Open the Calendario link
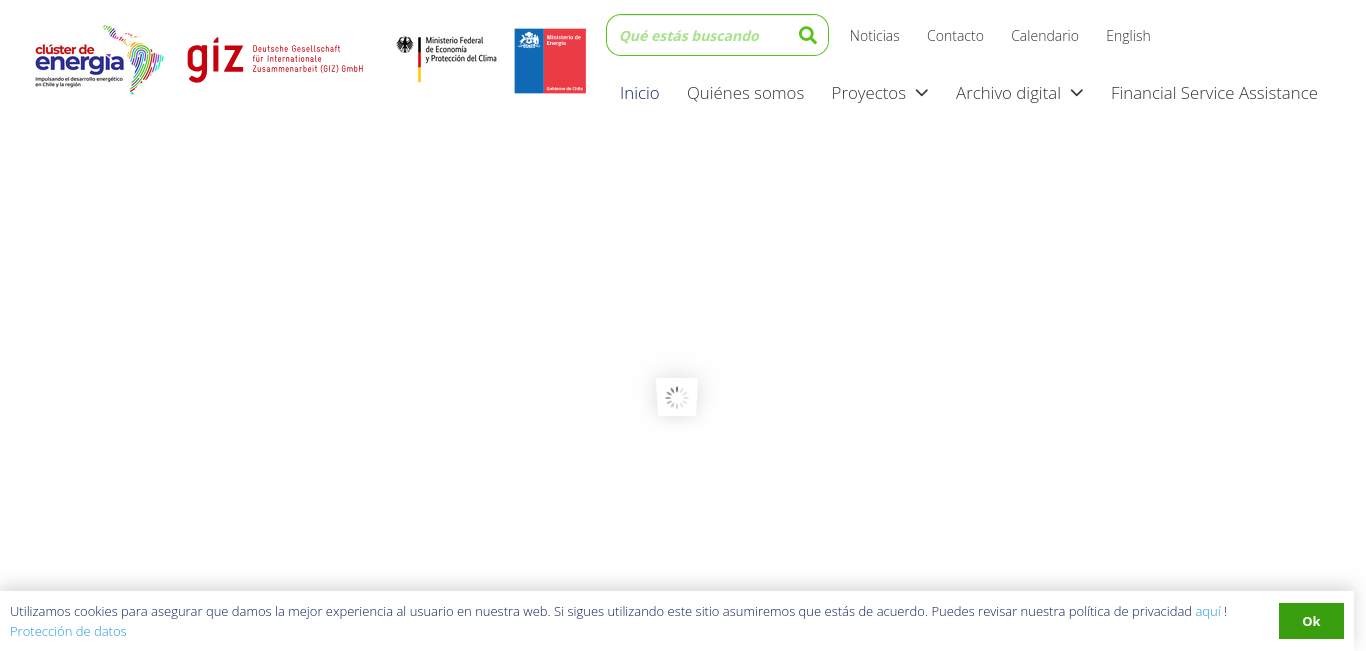The width and height of the screenshot is (1366, 651). [x=1045, y=36]
